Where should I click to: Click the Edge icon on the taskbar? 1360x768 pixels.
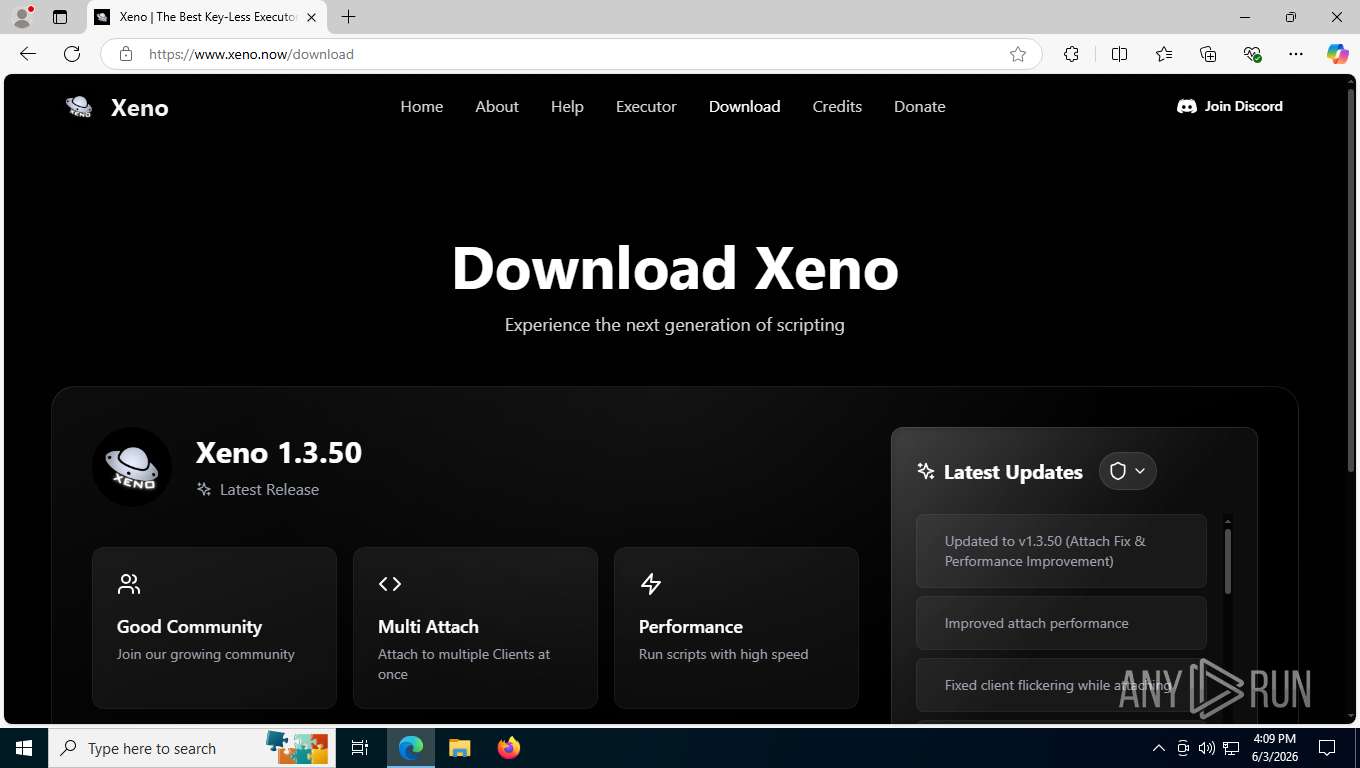point(411,748)
